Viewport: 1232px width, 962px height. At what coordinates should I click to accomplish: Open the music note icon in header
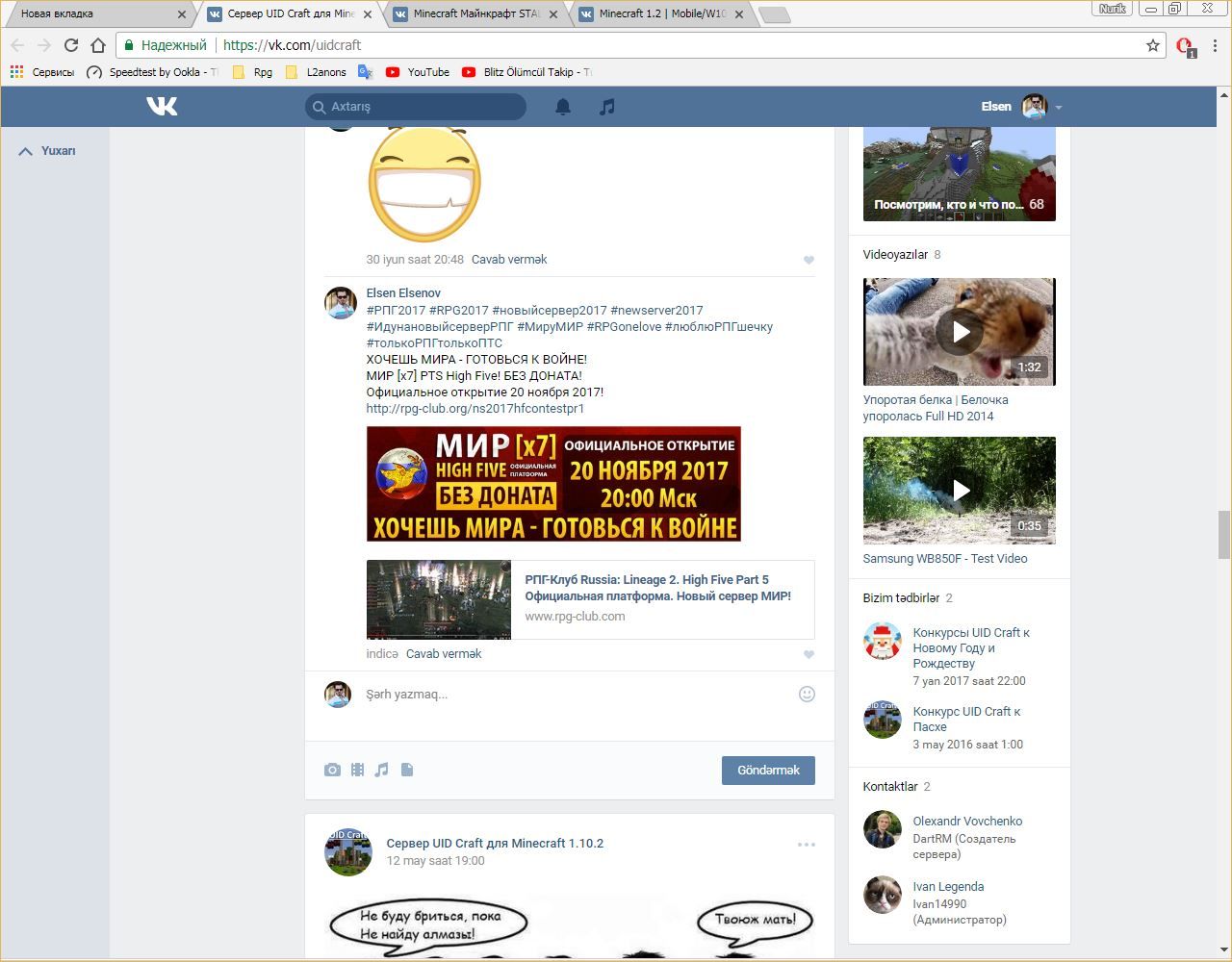click(x=606, y=107)
